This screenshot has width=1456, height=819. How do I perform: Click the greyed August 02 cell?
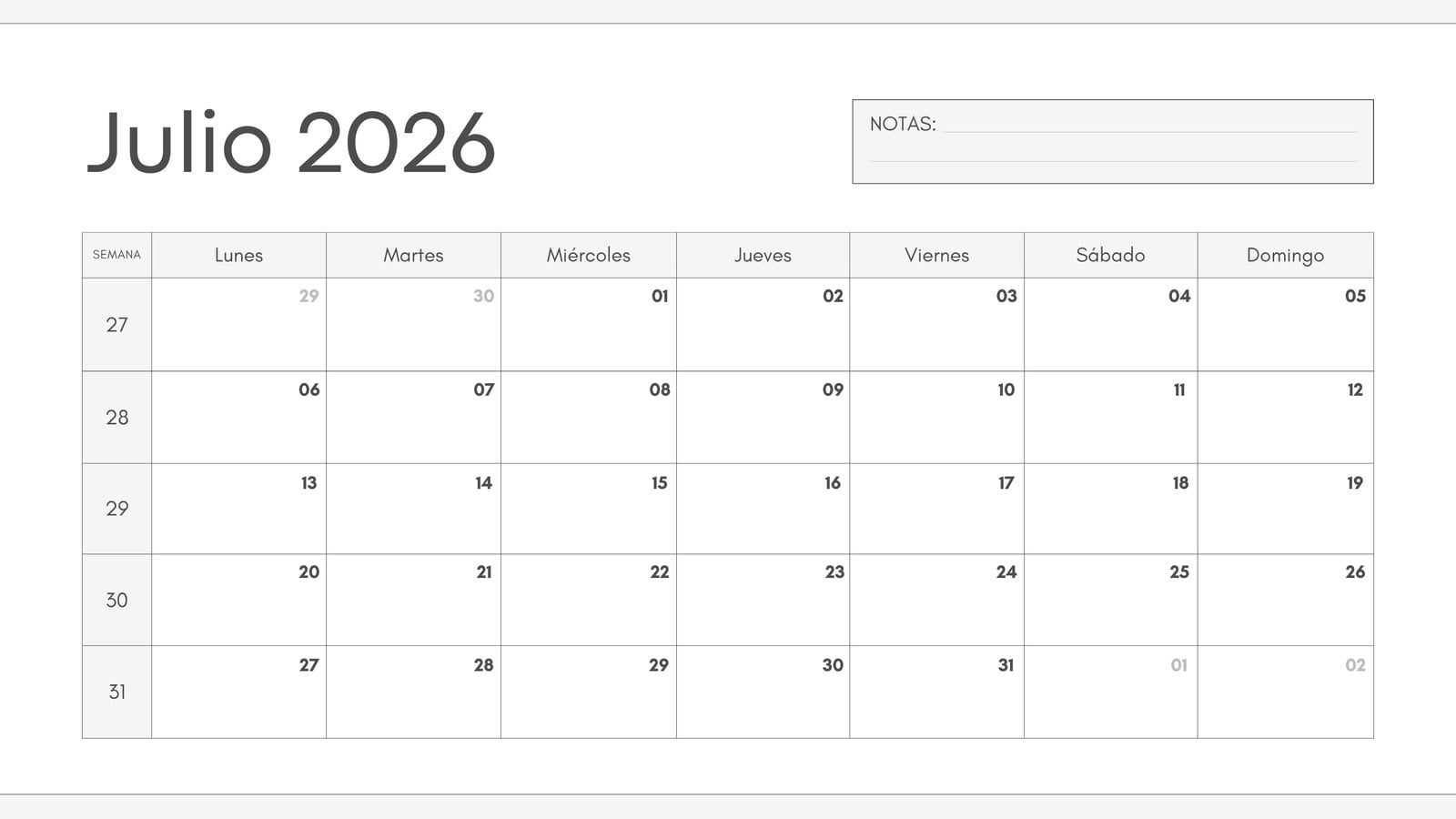[1285, 693]
